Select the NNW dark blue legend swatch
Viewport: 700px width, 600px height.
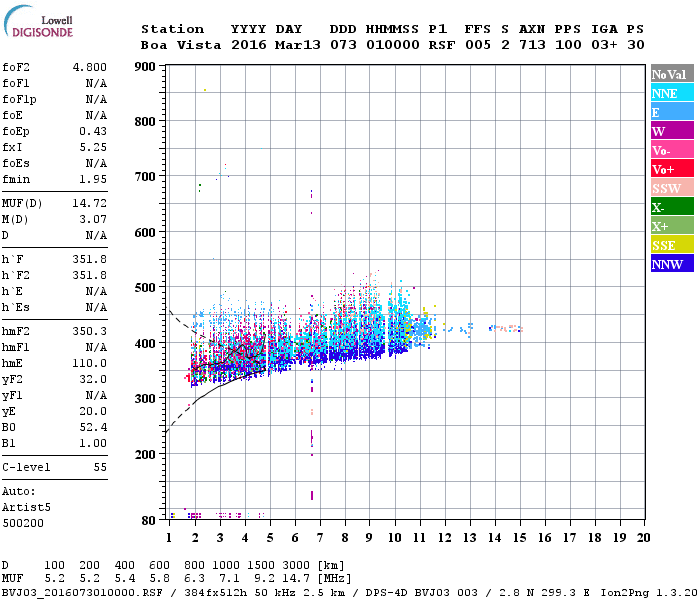pyautogui.click(x=672, y=263)
